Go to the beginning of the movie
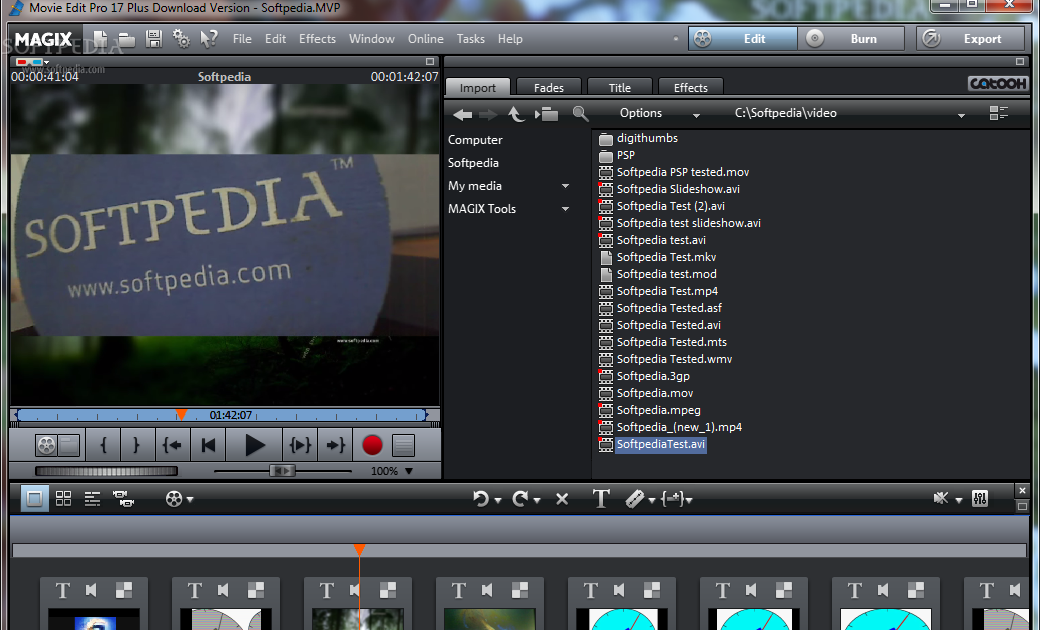The image size is (1040, 630). [x=208, y=445]
